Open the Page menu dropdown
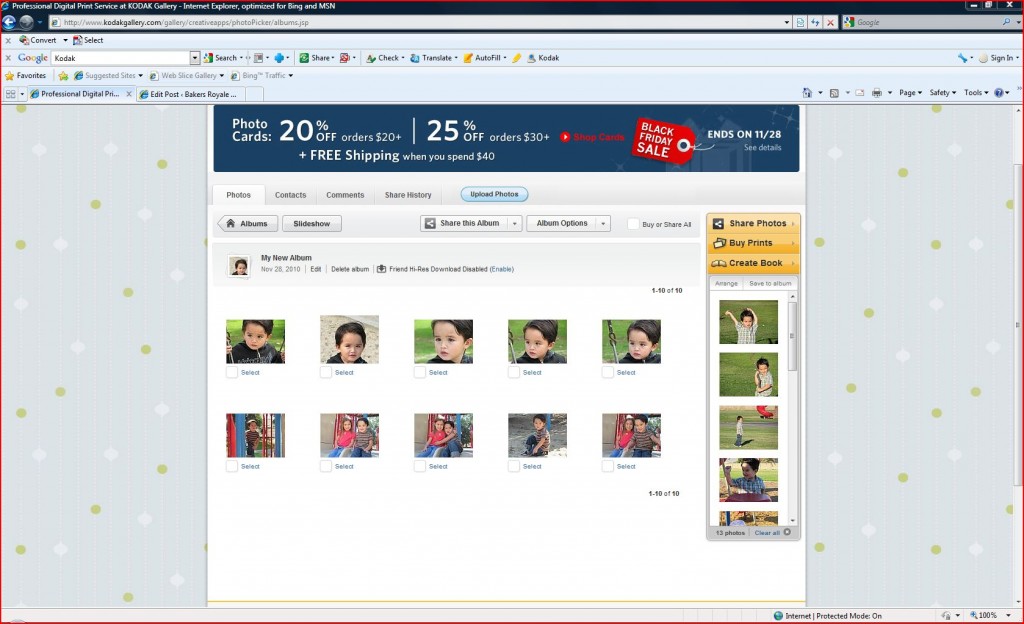 910,93
